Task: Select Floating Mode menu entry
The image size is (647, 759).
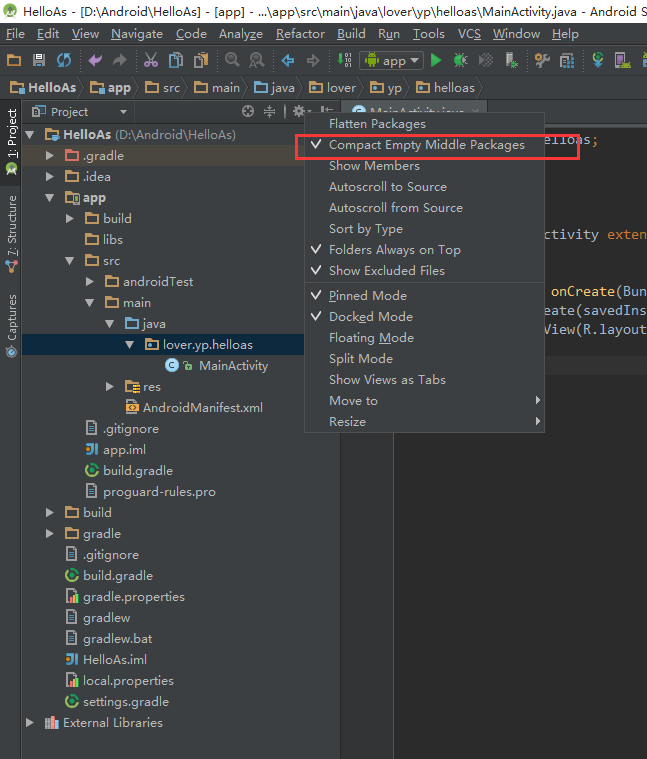Action: coord(424,338)
